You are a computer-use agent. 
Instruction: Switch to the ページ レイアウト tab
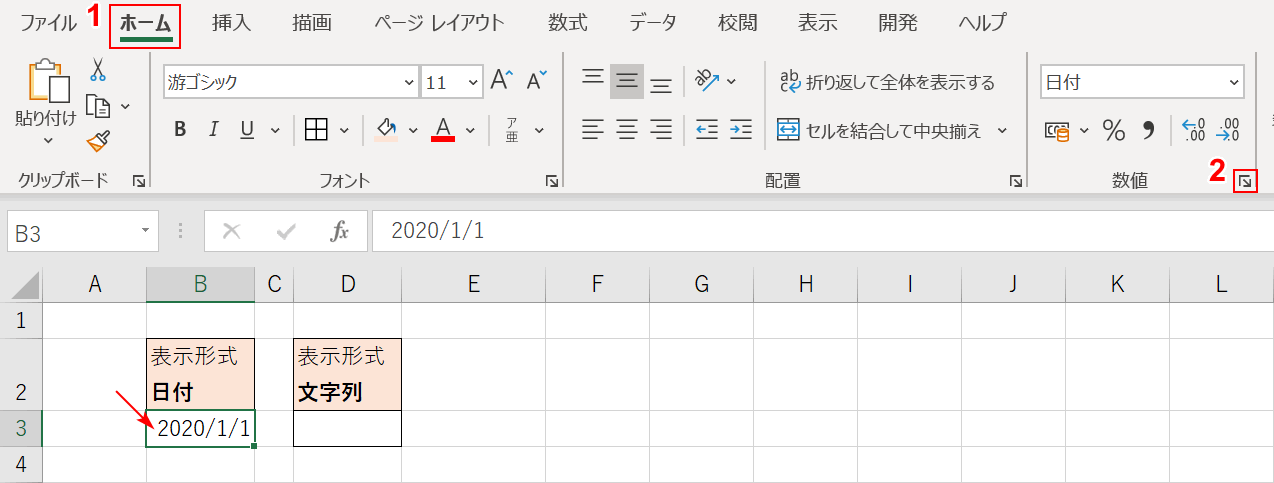[x=439, y=22]
